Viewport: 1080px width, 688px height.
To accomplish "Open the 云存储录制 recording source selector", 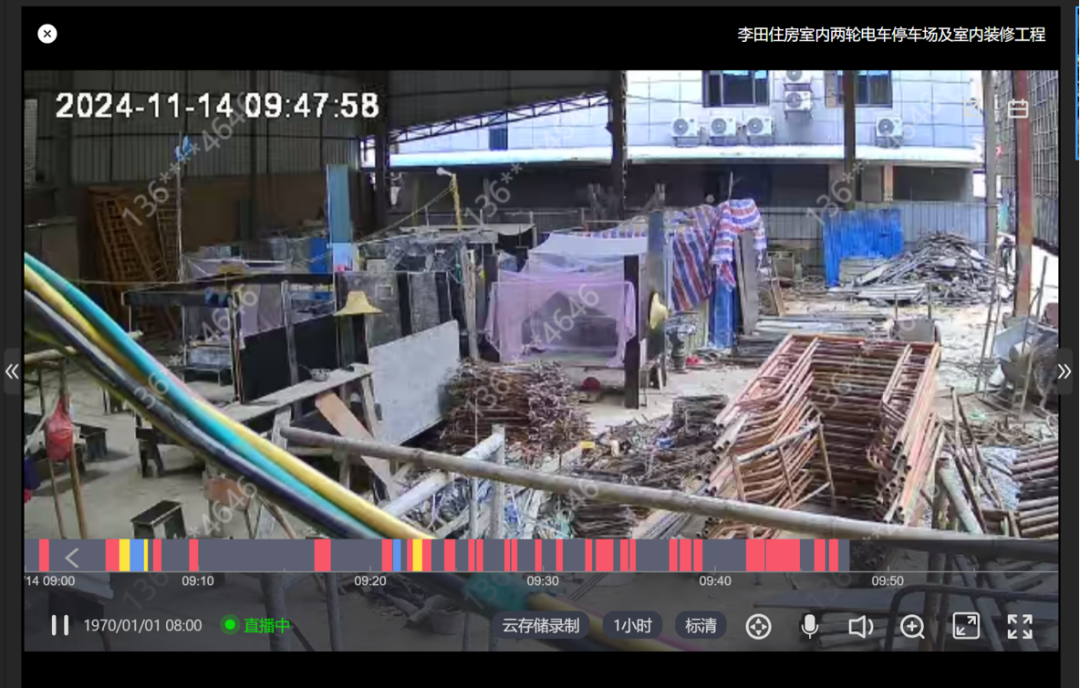I will coord(540,626).
